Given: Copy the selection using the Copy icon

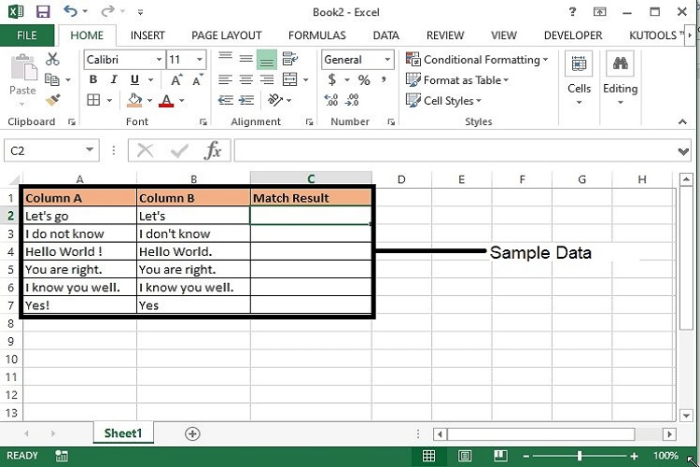Looking at the screenshot, I should coord(52,79).
